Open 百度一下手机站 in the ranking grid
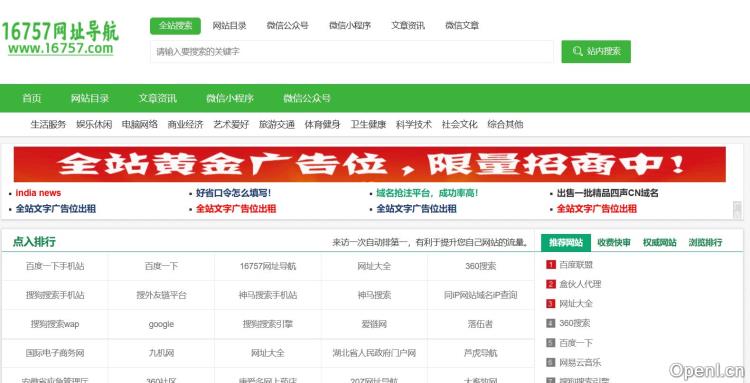Image resolution: width=750 pixels, height=383 pixels. pyautogui.click(x=55, y=266)
